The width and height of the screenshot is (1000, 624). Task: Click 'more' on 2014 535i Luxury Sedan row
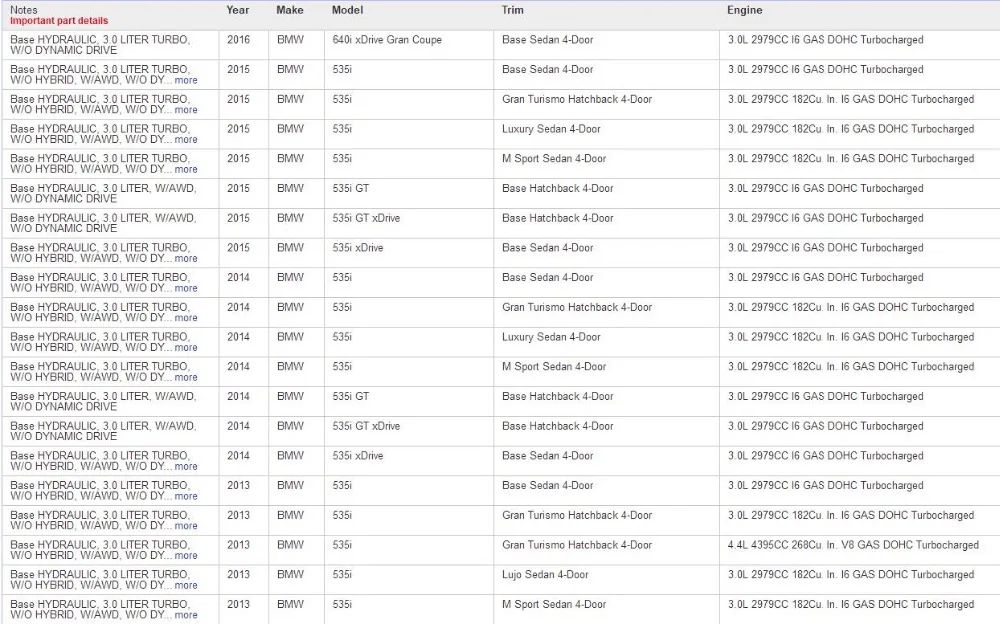[186, 348]
